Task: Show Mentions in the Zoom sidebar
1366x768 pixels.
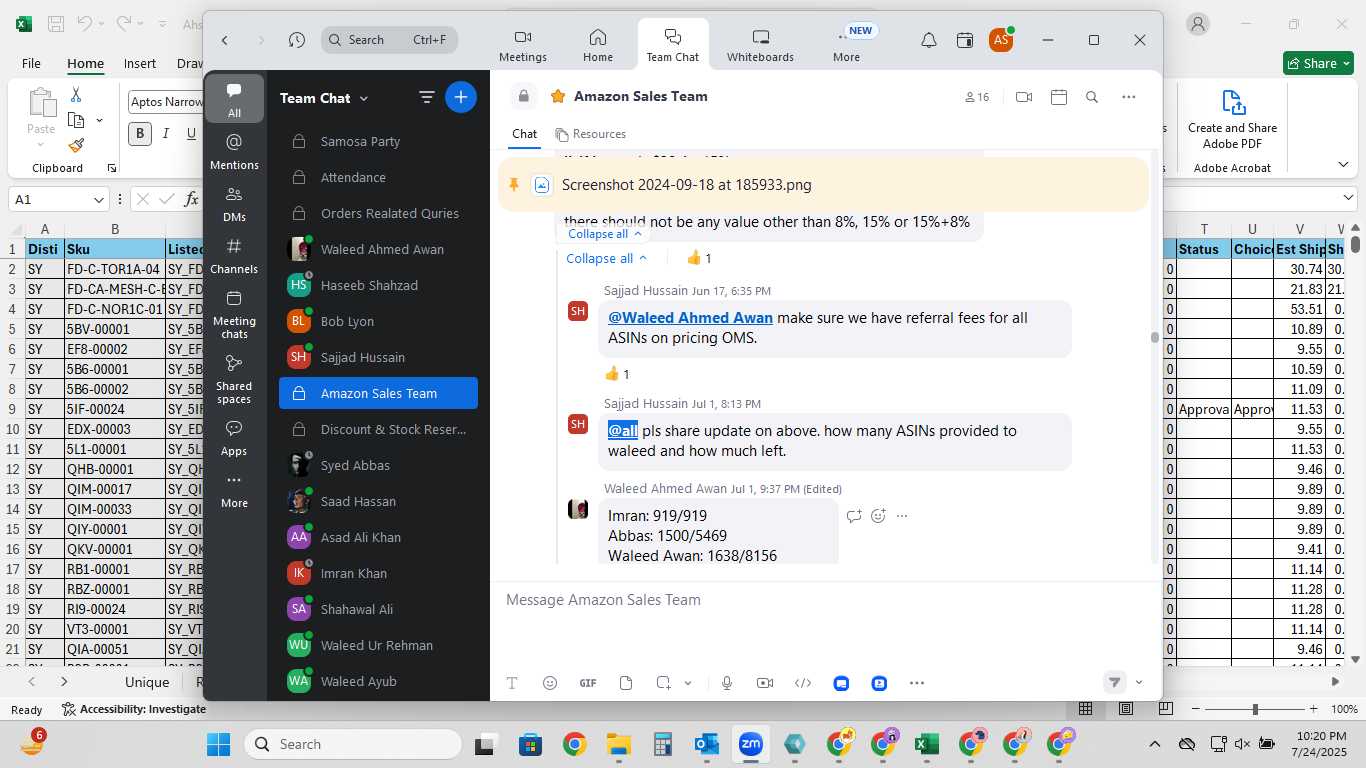Action: tap(234, 151)
